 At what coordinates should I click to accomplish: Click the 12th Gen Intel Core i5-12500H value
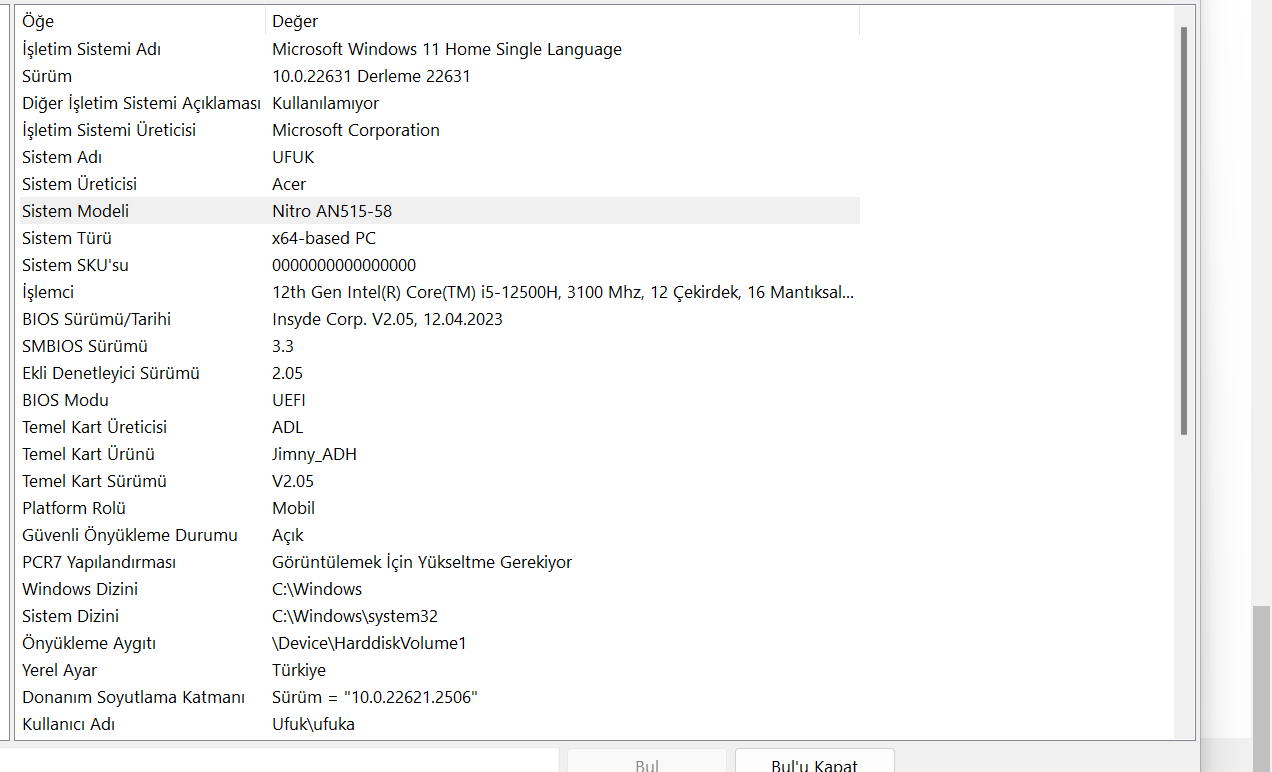563,292
